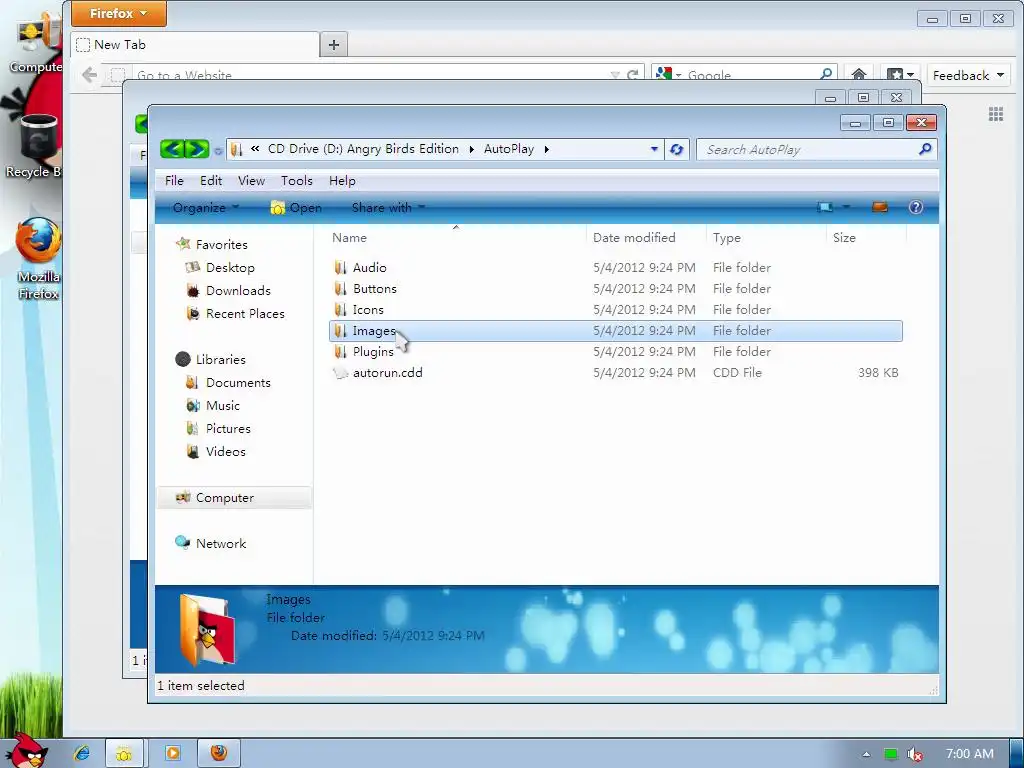
Task: Refresh the AutoPlay folder view
Action: pyautogui.click(x=677, y=150)
